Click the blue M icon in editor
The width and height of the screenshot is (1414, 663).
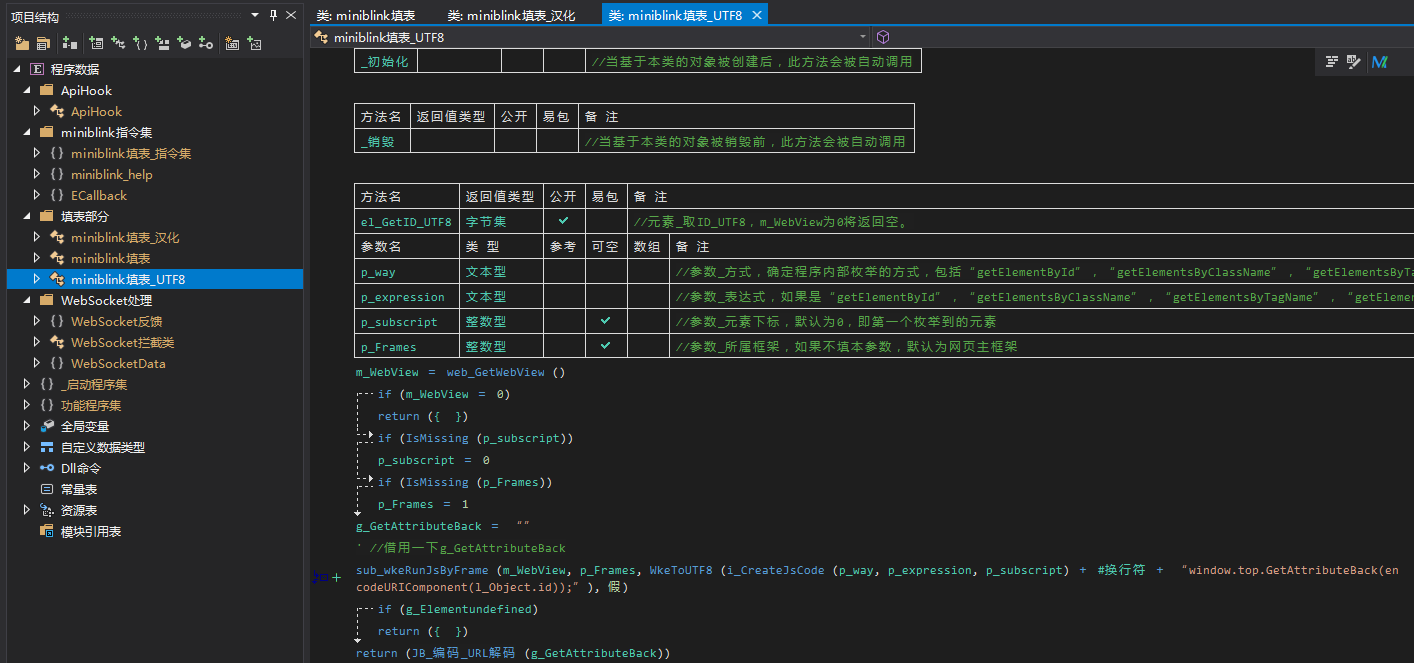tap(1380, 62)
